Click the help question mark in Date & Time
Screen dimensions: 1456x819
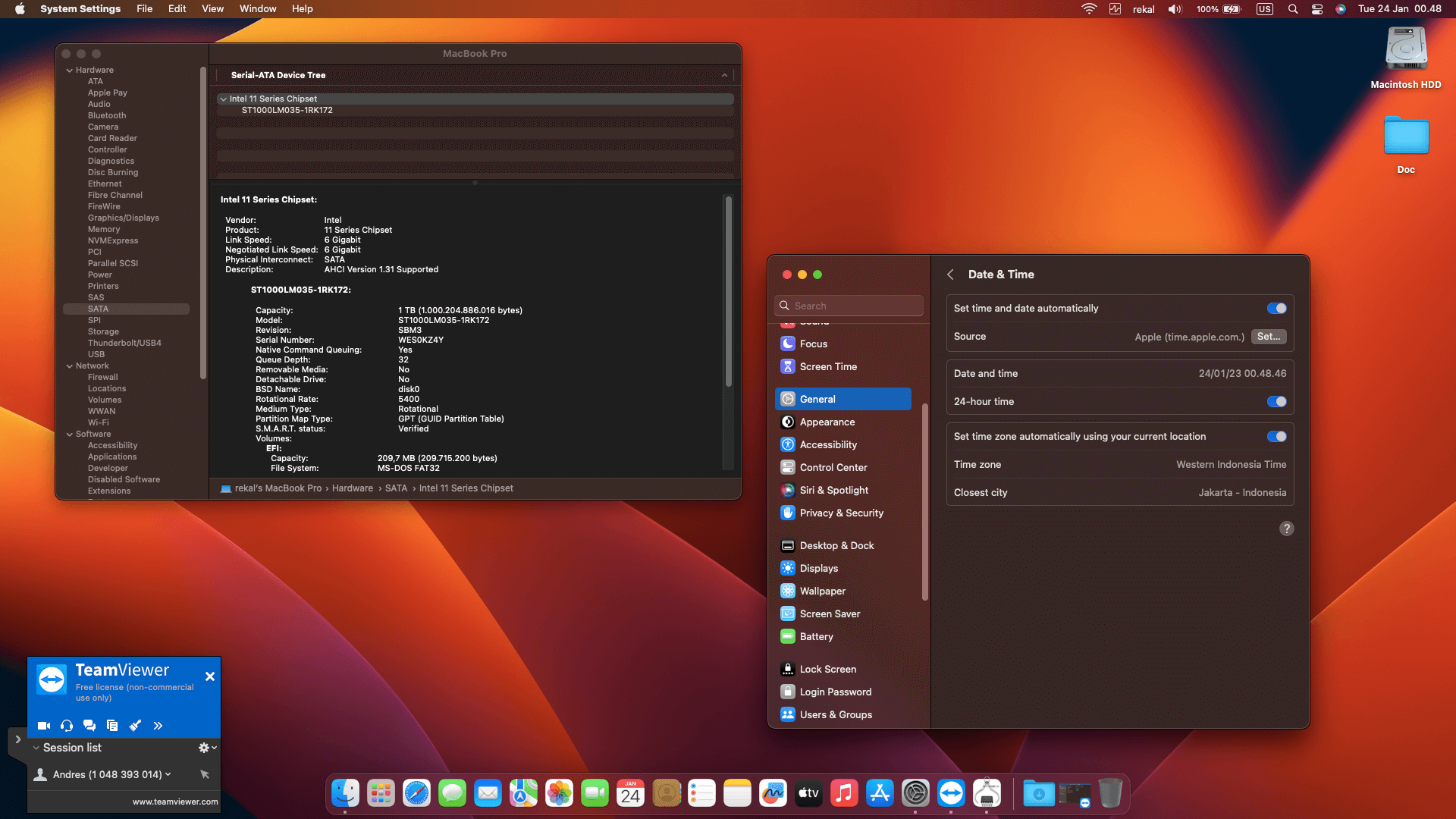pos(1287,529)
